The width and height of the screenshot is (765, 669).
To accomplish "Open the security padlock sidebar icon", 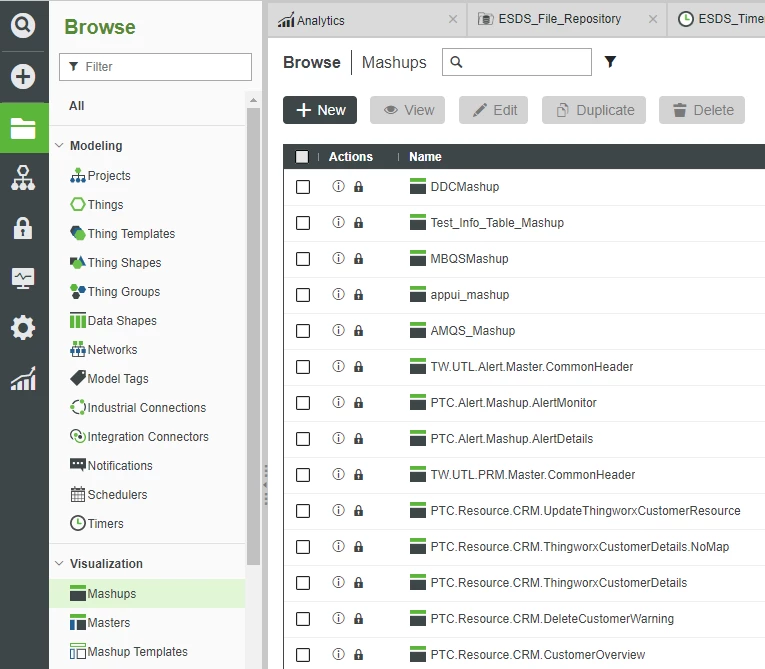I will click(x=23, y=228).
